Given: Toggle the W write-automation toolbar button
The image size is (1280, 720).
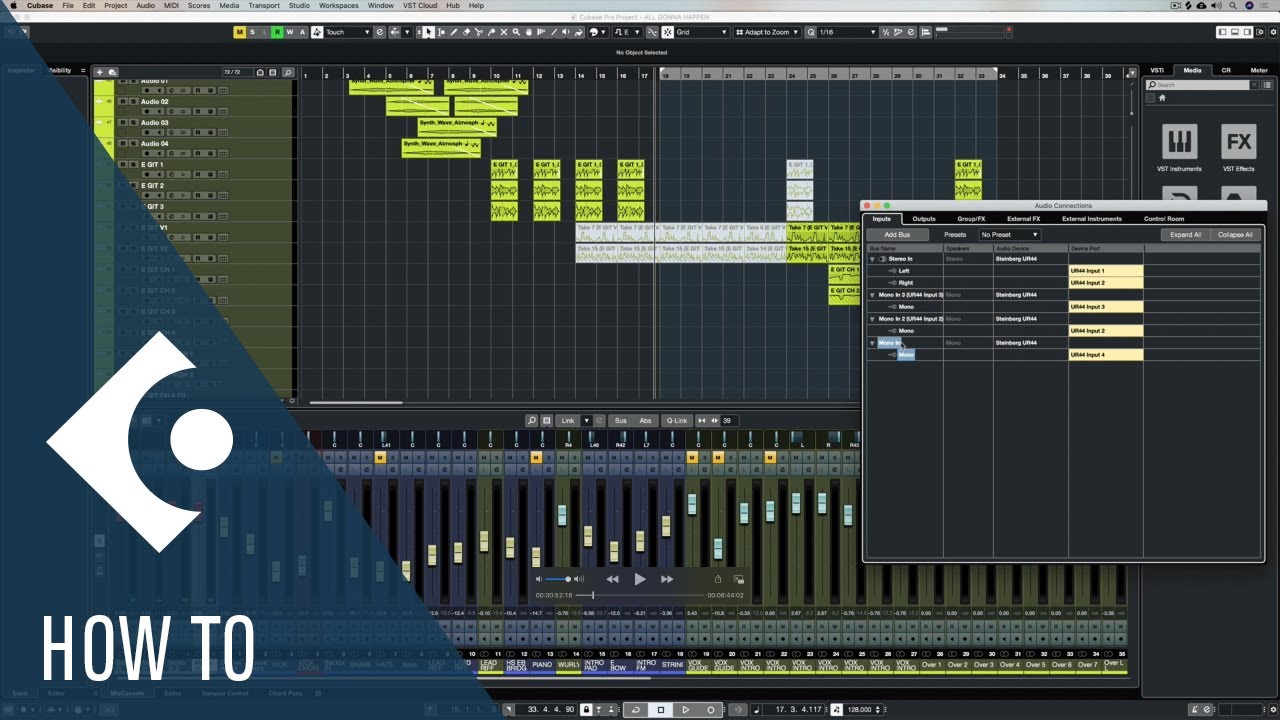Looking at the screenshot, I should [x=290, y=32].
